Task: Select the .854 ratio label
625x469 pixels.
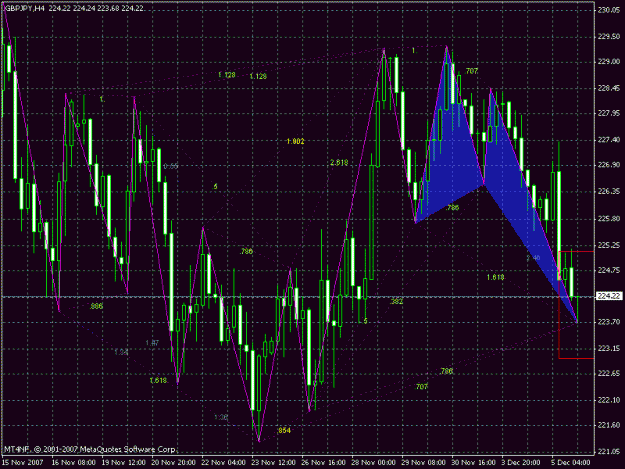Action: pyautogui.click(x=284, y=430)
